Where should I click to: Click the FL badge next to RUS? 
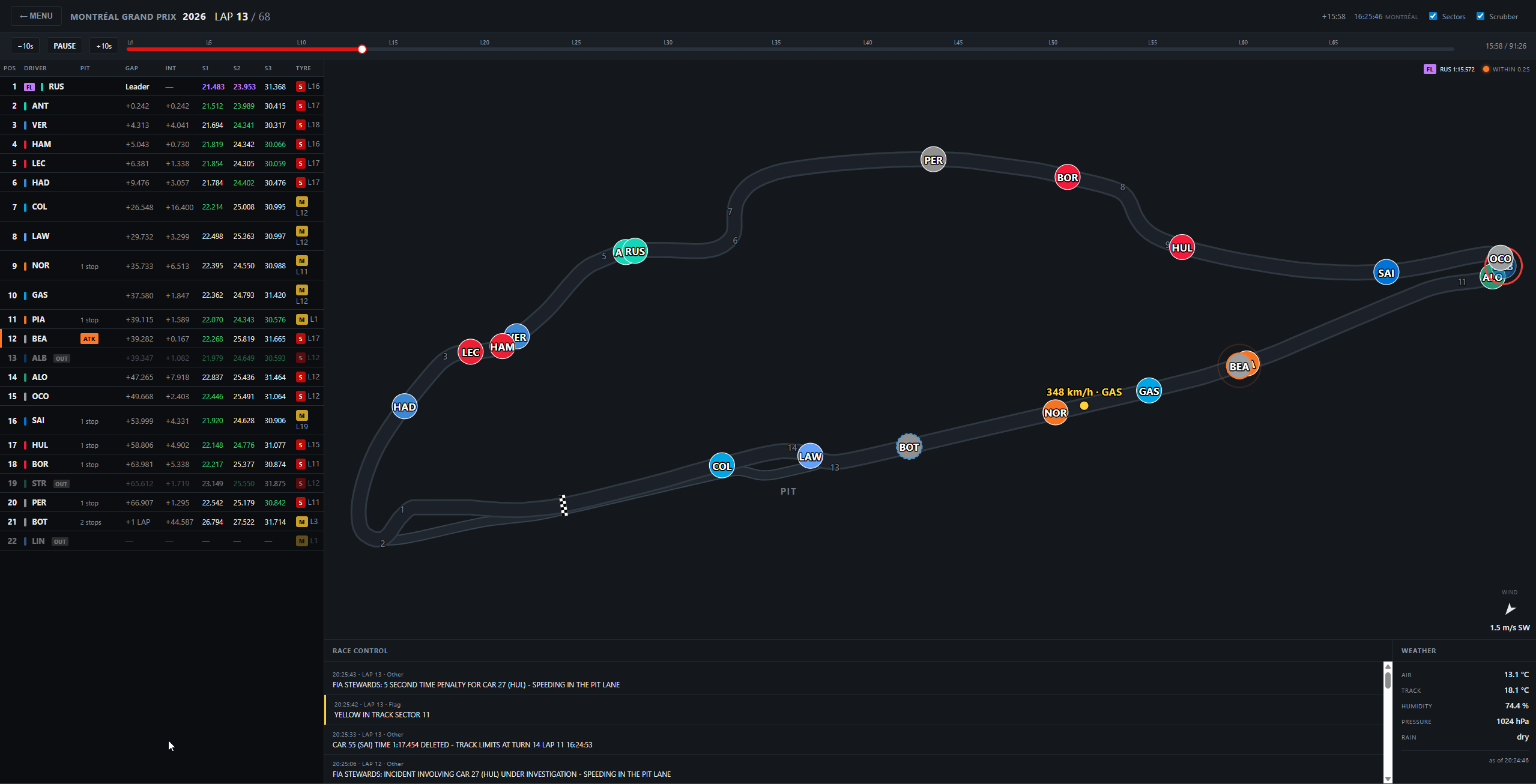29,87
